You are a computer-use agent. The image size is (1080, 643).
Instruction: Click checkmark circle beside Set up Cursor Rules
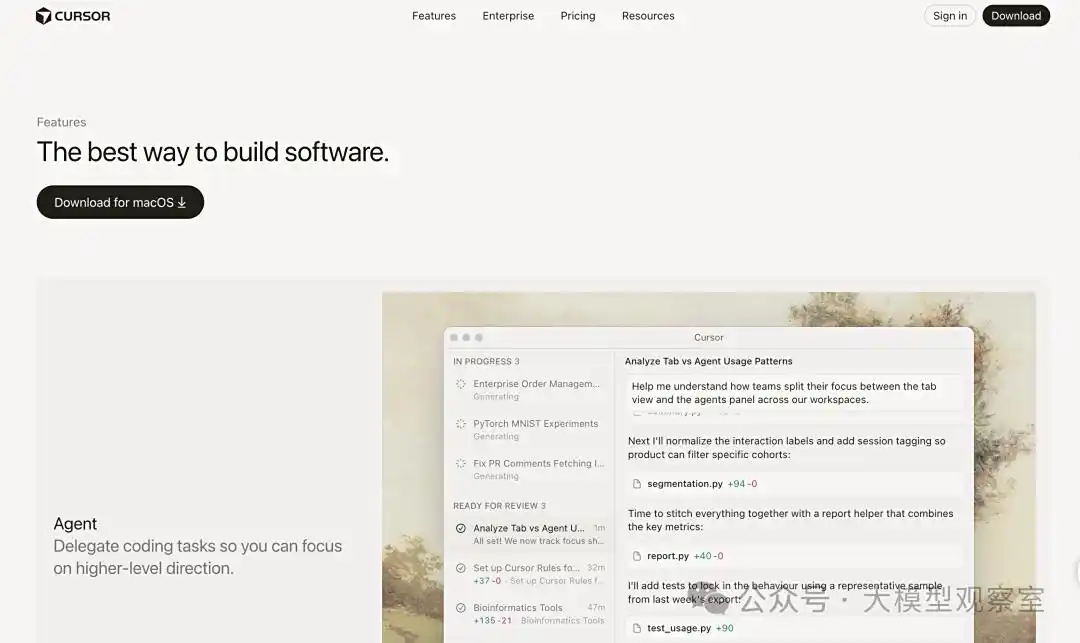click(x=461, y=568)
